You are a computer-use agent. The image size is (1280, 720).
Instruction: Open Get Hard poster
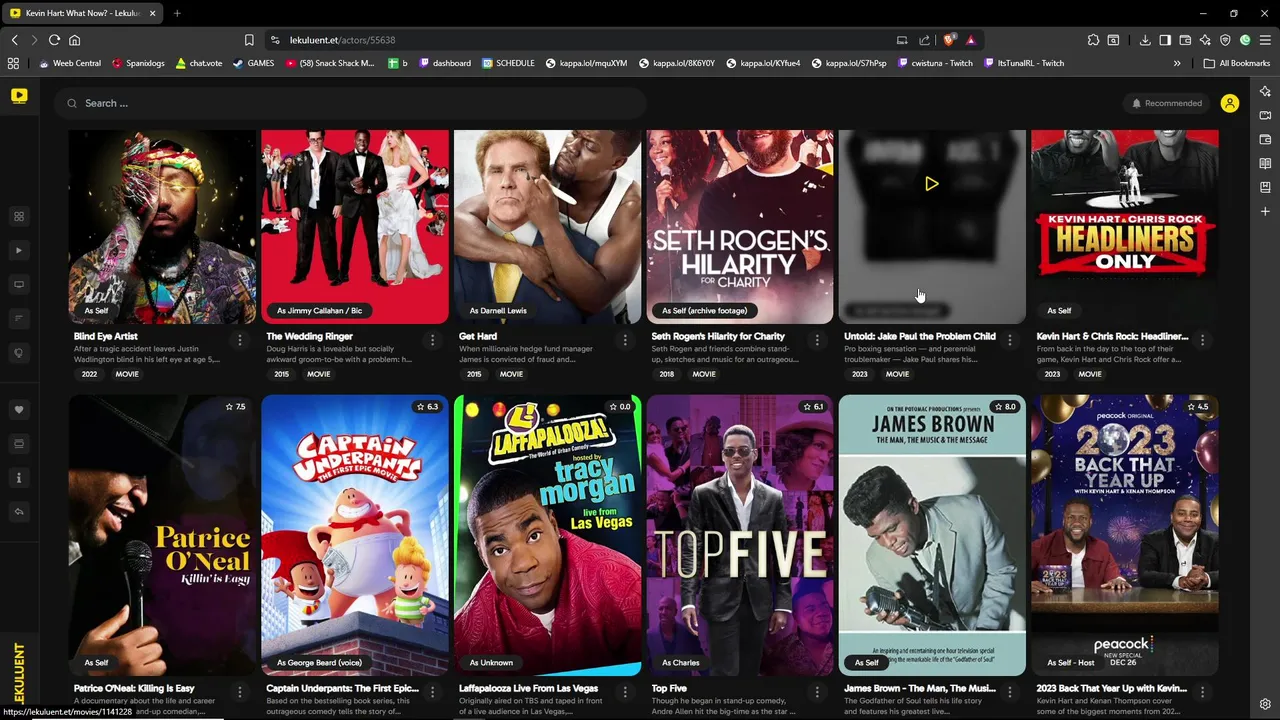[x=547, y=227]
